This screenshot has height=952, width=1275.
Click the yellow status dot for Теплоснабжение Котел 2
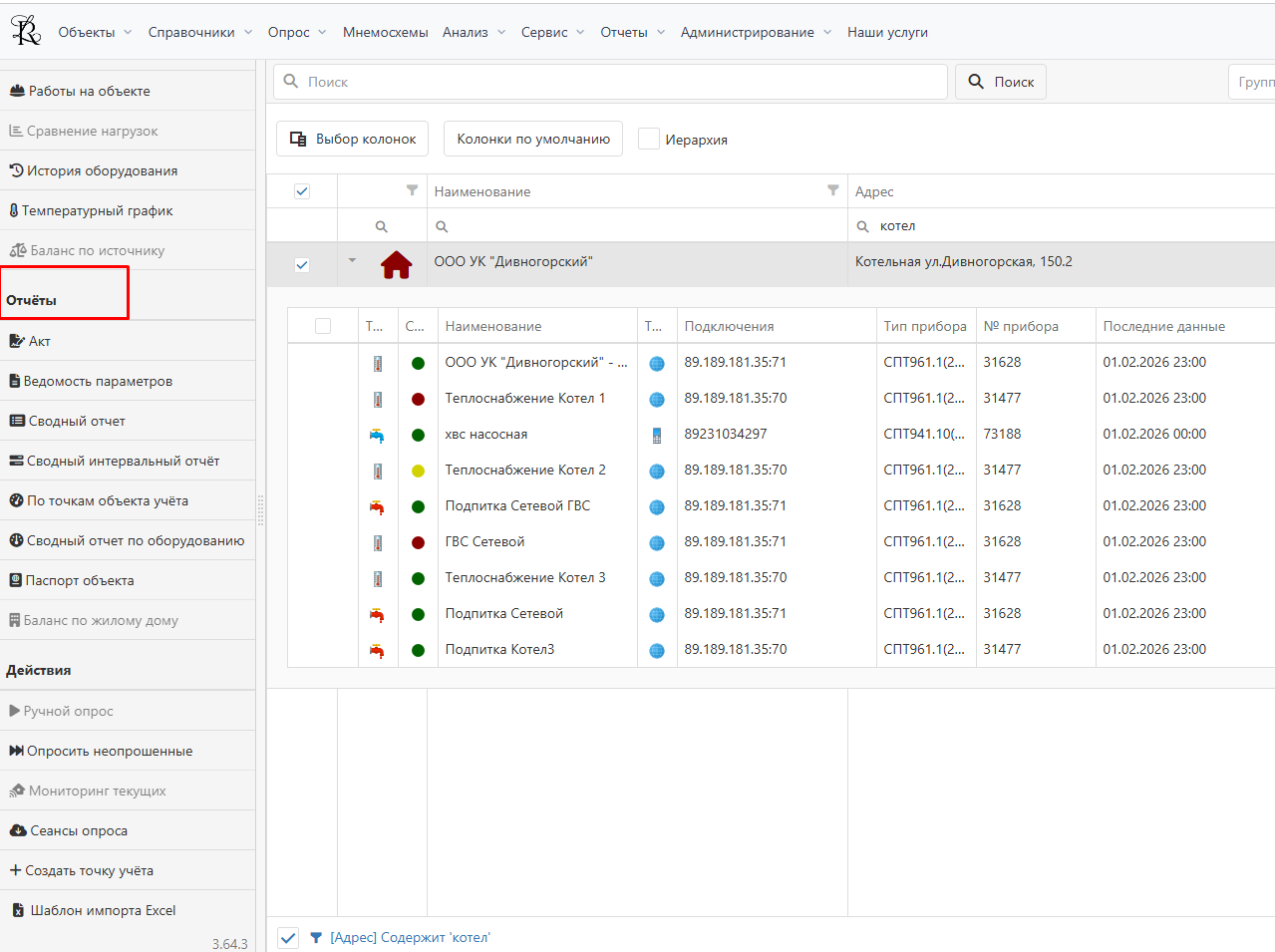click(x=418, y=471)
